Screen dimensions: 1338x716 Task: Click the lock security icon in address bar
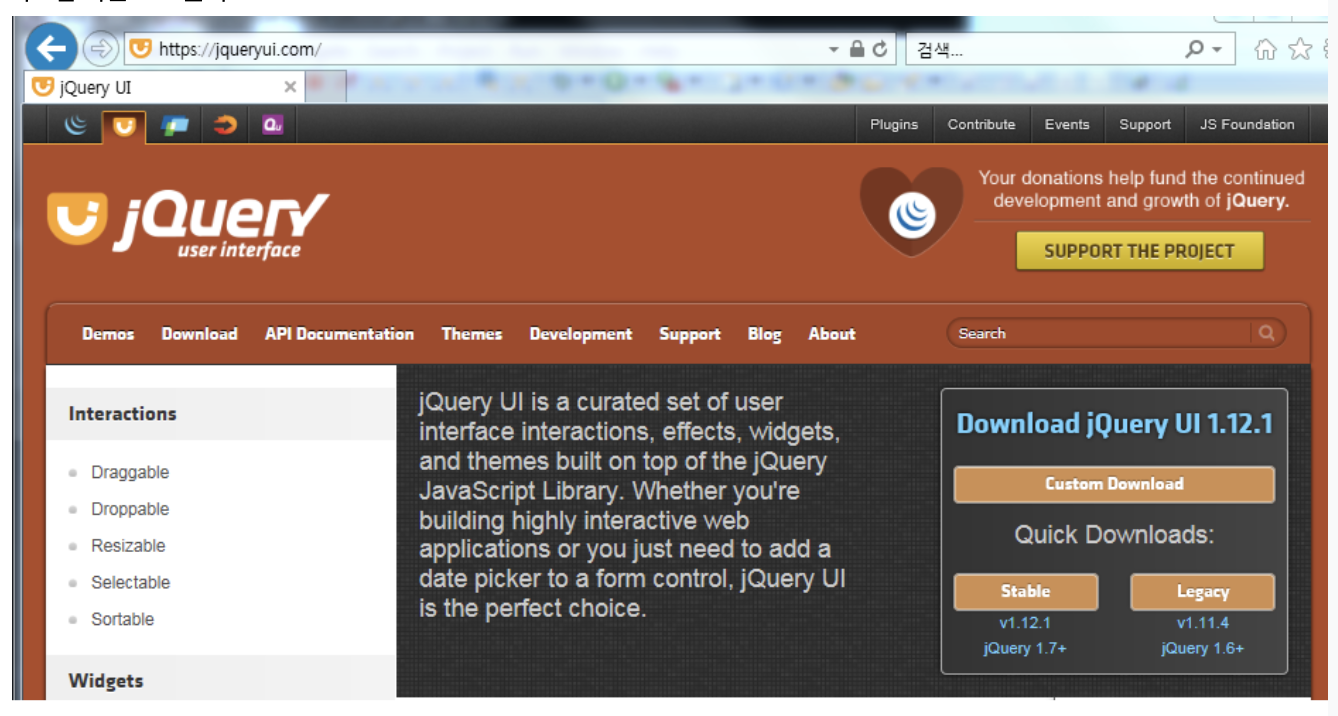[x=857, y=48]
